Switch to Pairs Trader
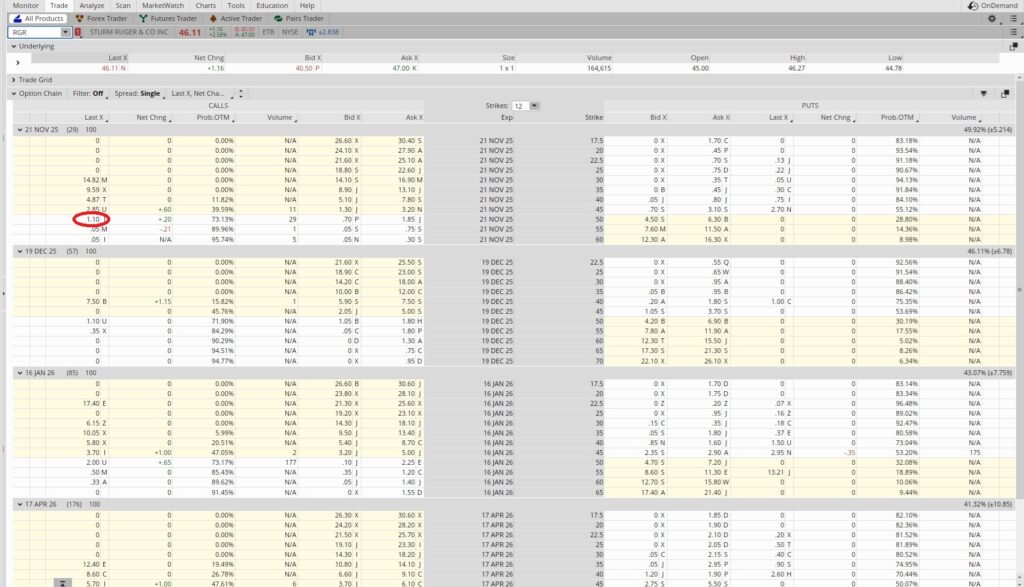 click(298, 18)
